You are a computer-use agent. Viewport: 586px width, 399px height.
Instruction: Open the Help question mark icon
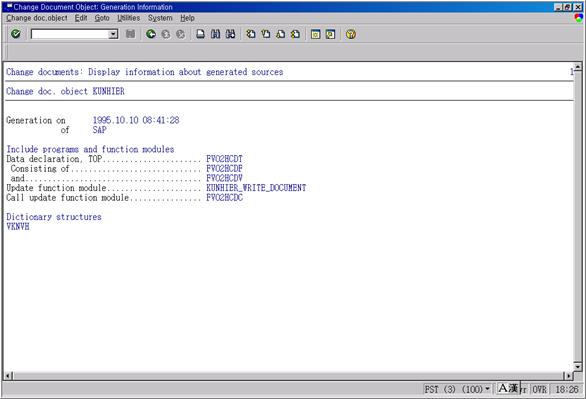(351, 34)
